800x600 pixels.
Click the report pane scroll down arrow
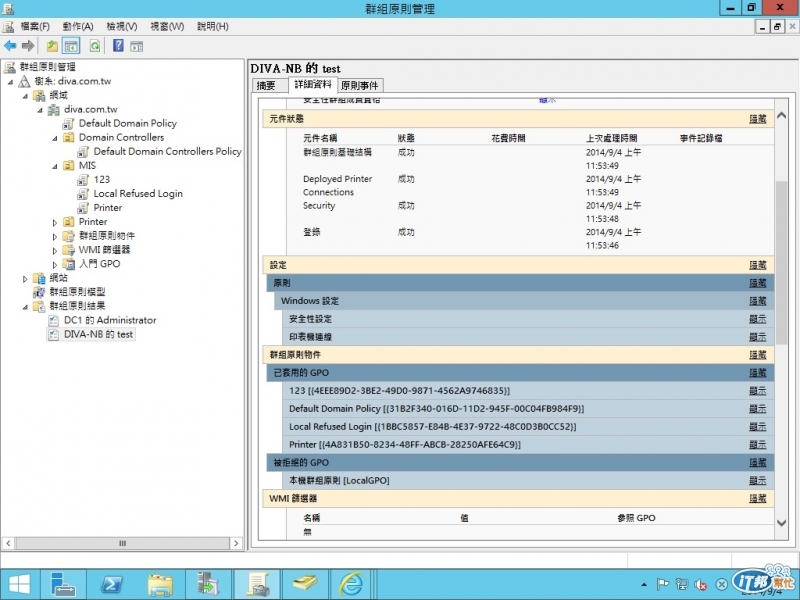point(781,522)
